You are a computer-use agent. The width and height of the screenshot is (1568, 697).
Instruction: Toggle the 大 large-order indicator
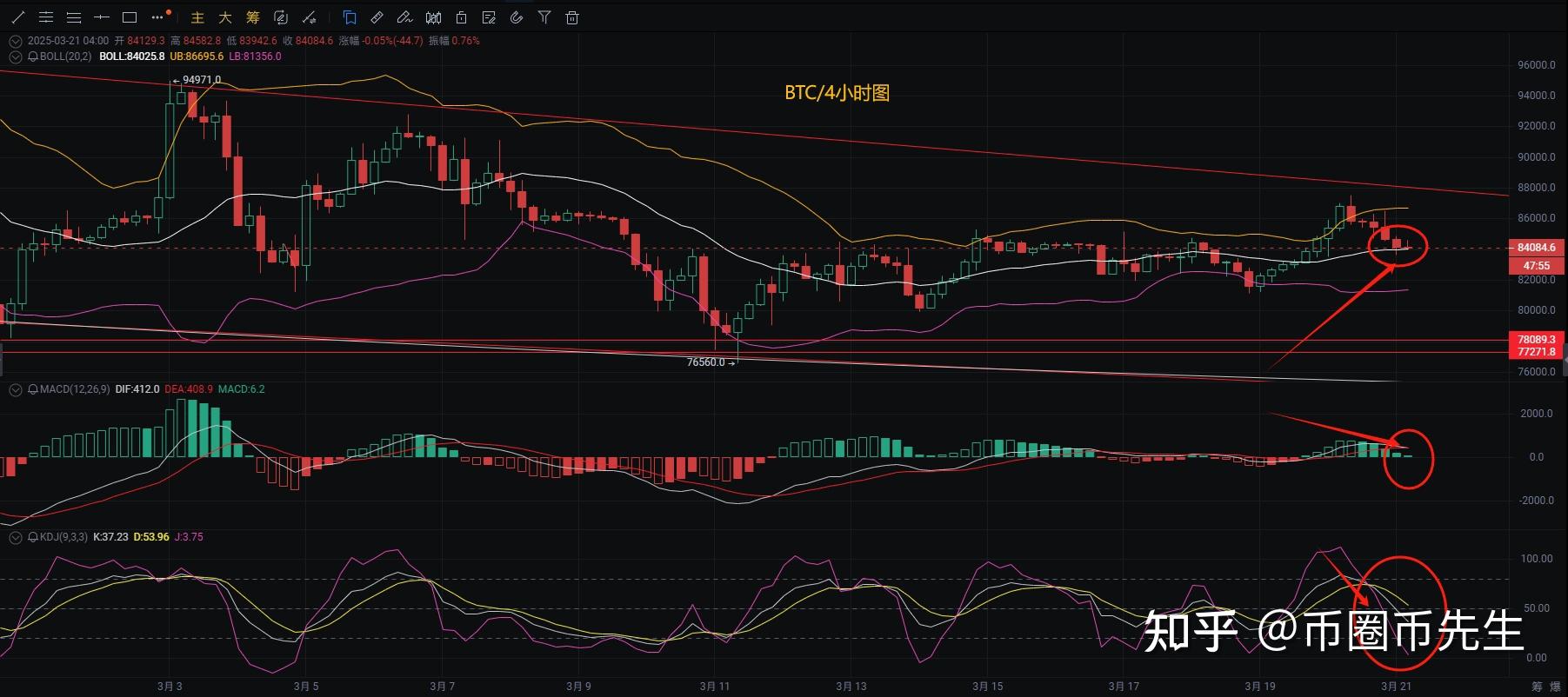(224, 17)
